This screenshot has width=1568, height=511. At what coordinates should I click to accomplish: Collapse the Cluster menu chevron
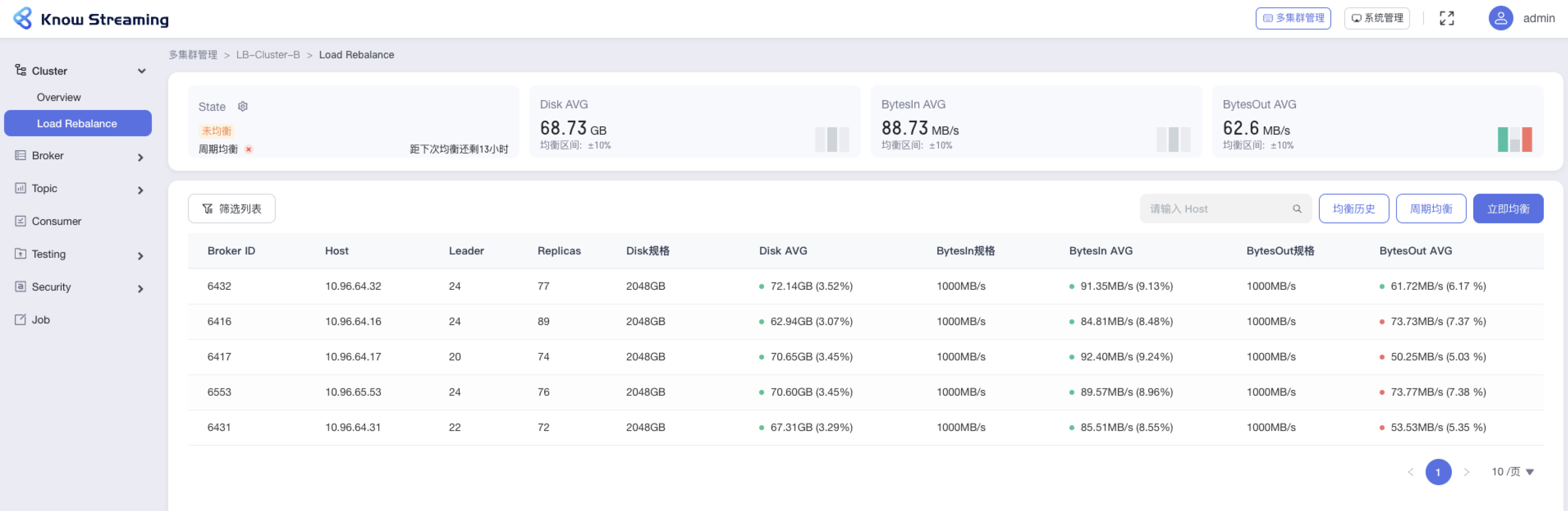click(142, 71)
